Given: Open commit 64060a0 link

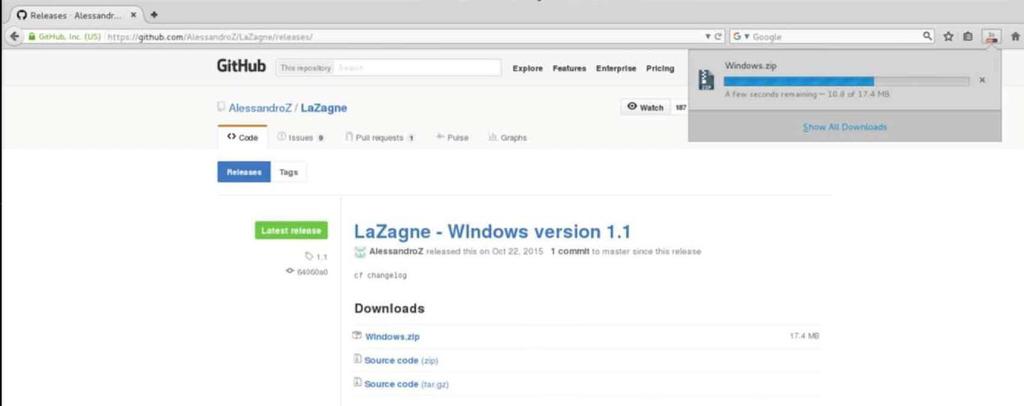Looking at the screenshot, I should 307,272.
